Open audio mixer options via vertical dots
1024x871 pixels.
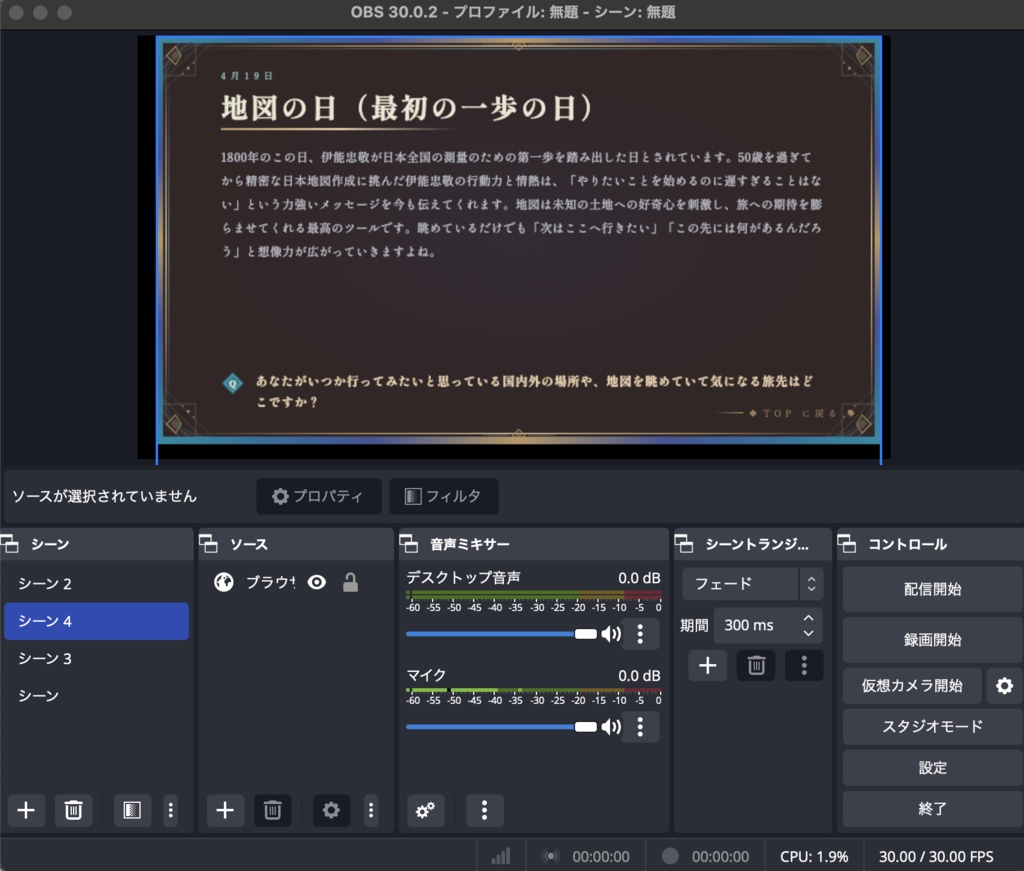click(x=484, y=810)
